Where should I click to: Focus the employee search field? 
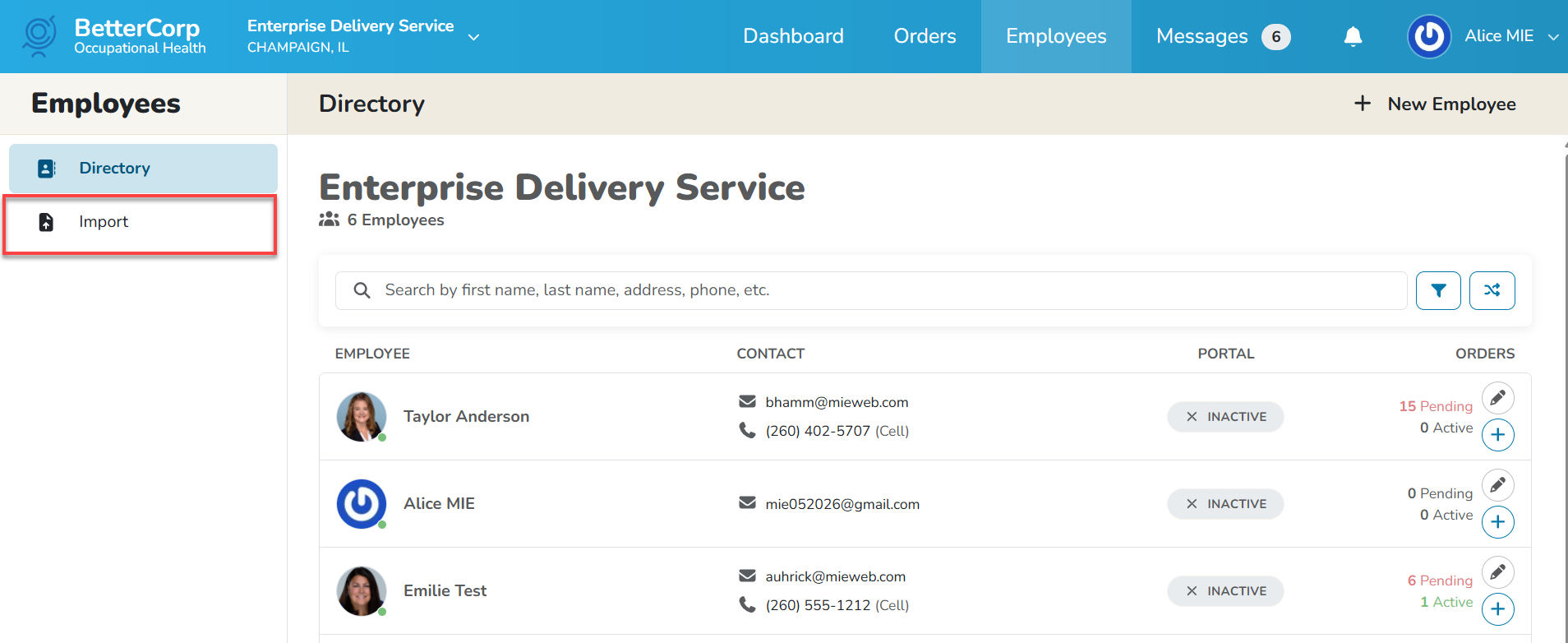871,290
